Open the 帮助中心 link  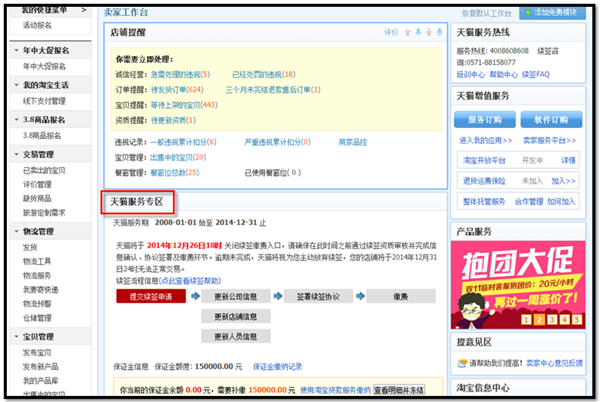(x=504, y=75)
